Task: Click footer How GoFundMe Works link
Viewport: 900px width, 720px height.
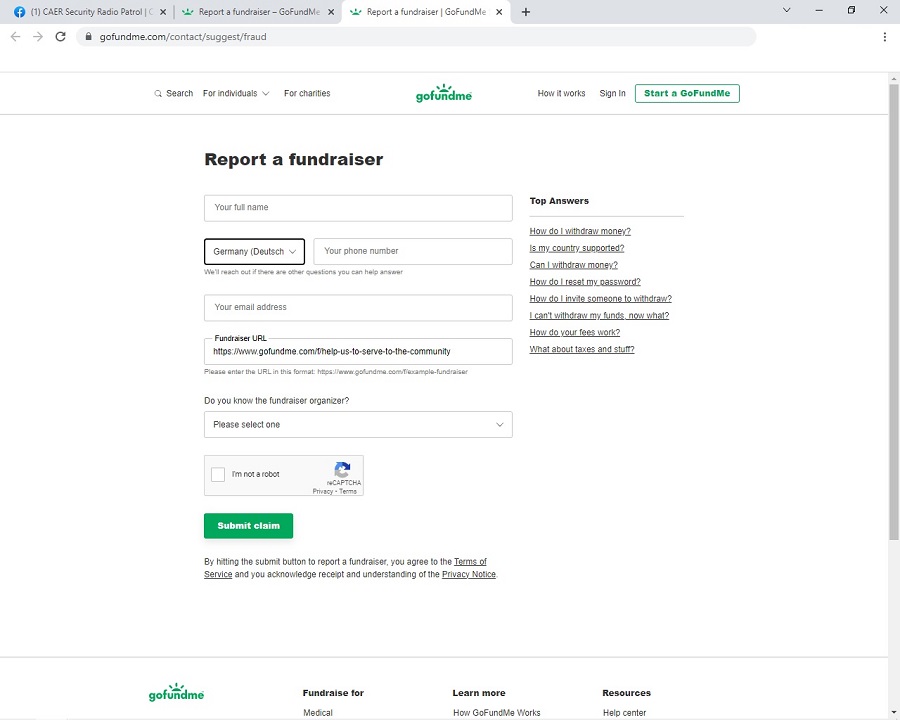Action: click(x=496, y=713)
